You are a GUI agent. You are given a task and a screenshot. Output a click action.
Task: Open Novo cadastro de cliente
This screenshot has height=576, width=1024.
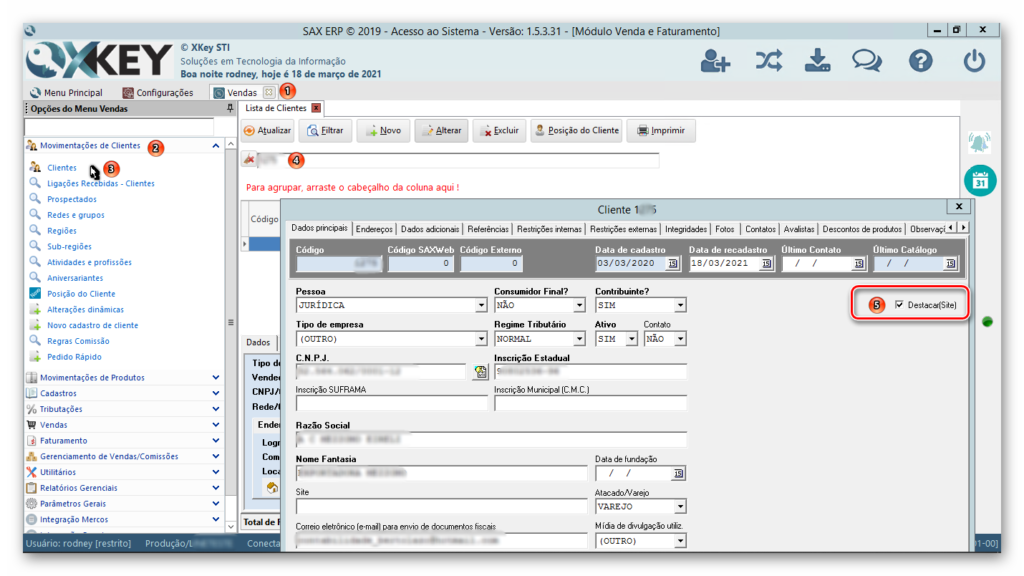point(92,325)
